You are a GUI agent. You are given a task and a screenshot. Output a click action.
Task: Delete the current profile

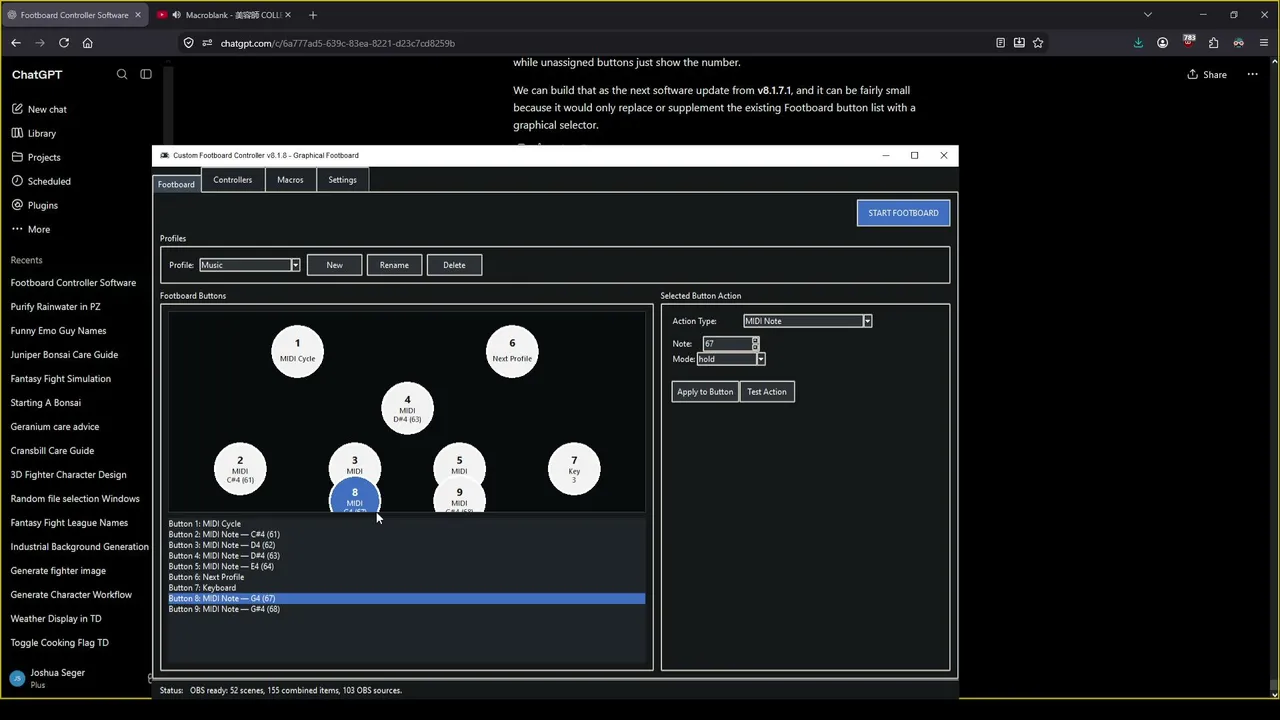(x=454, y=265)
